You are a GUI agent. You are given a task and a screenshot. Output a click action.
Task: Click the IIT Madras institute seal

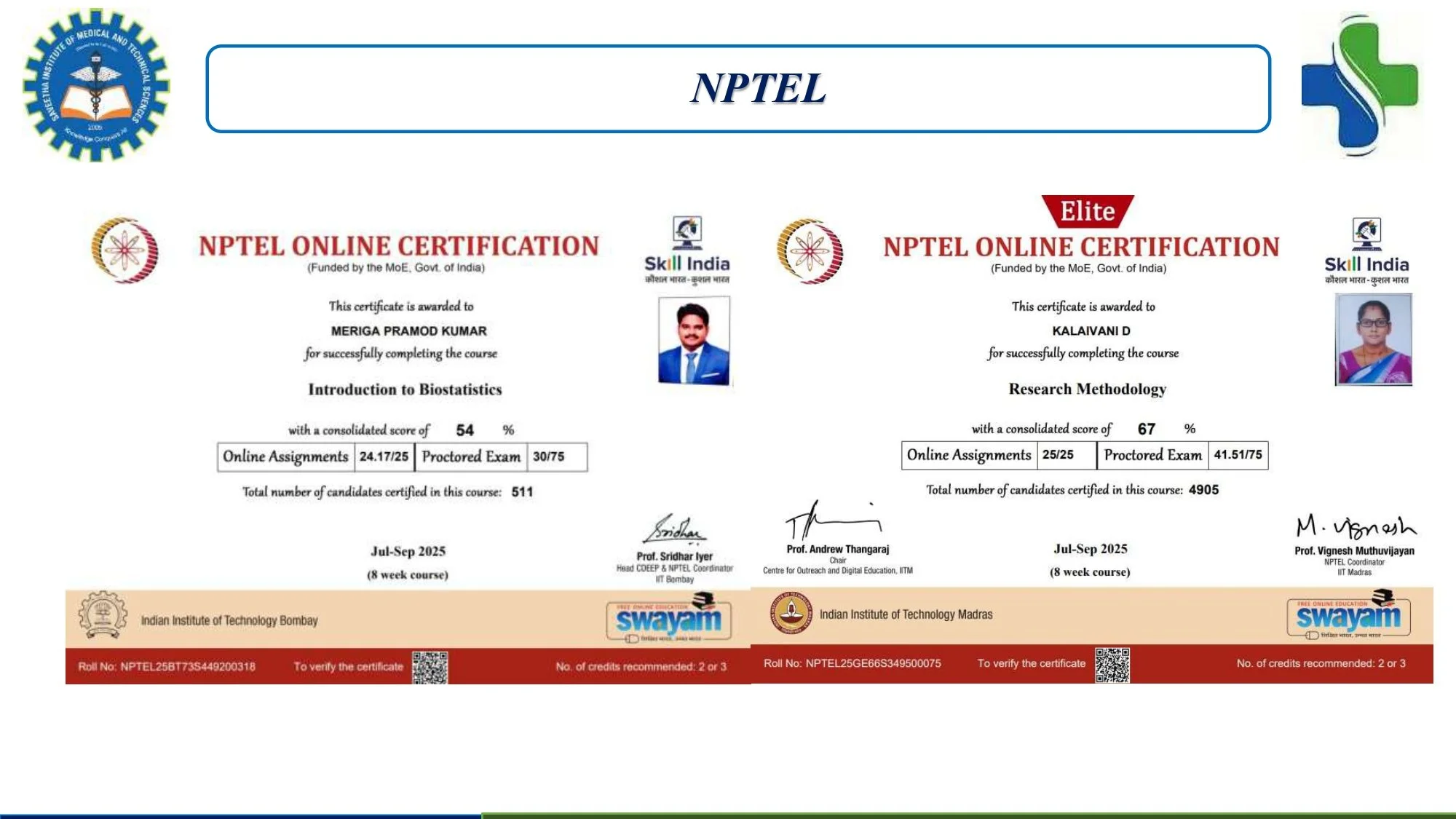click(794, 614)
